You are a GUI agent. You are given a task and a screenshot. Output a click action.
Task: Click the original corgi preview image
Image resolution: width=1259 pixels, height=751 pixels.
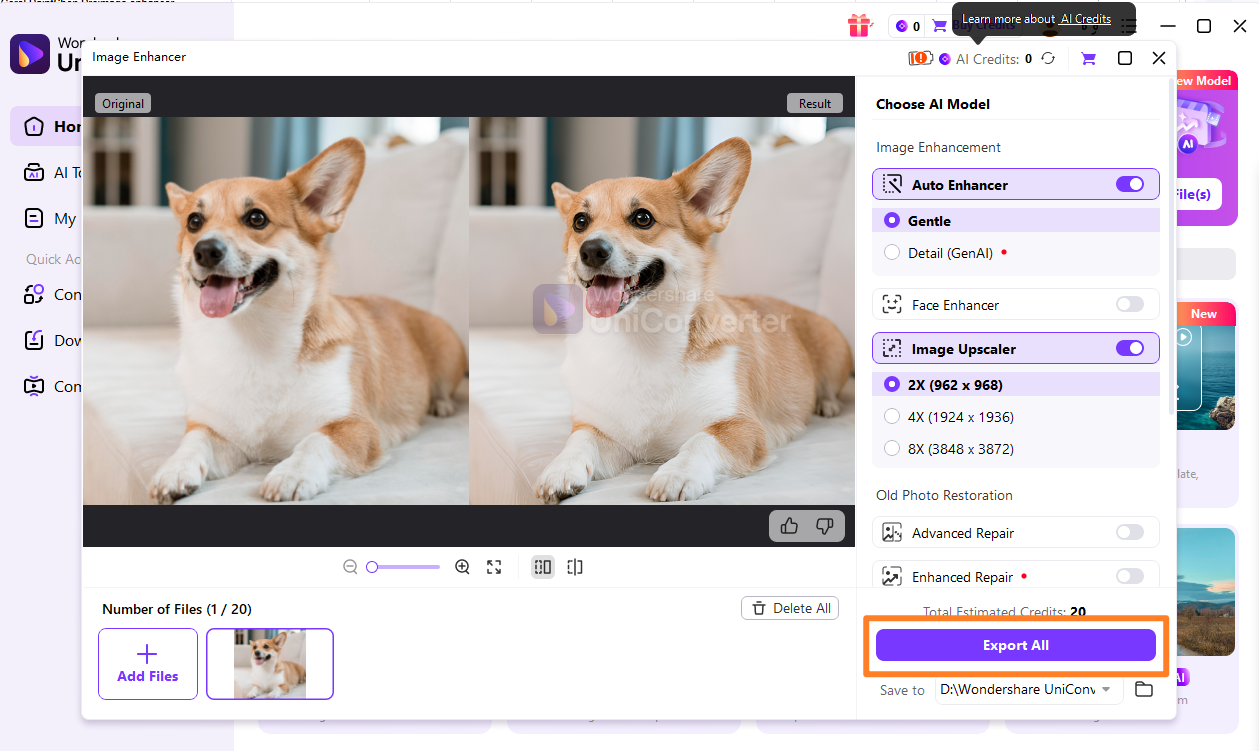click(276, 311)
